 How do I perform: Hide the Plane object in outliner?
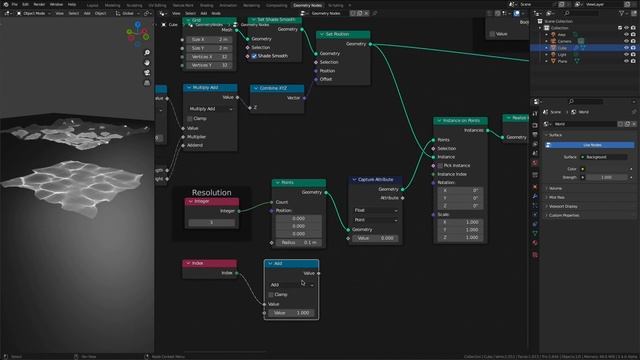(x=626, y=61)
